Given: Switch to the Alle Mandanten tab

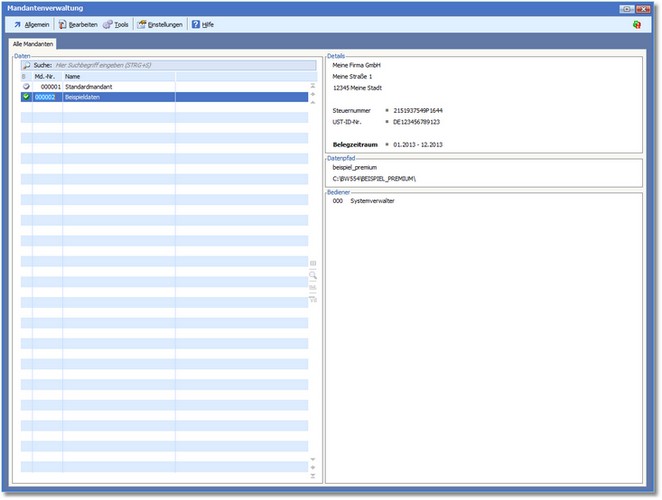Looking at the screenshot, I should (x=34, y=44).
